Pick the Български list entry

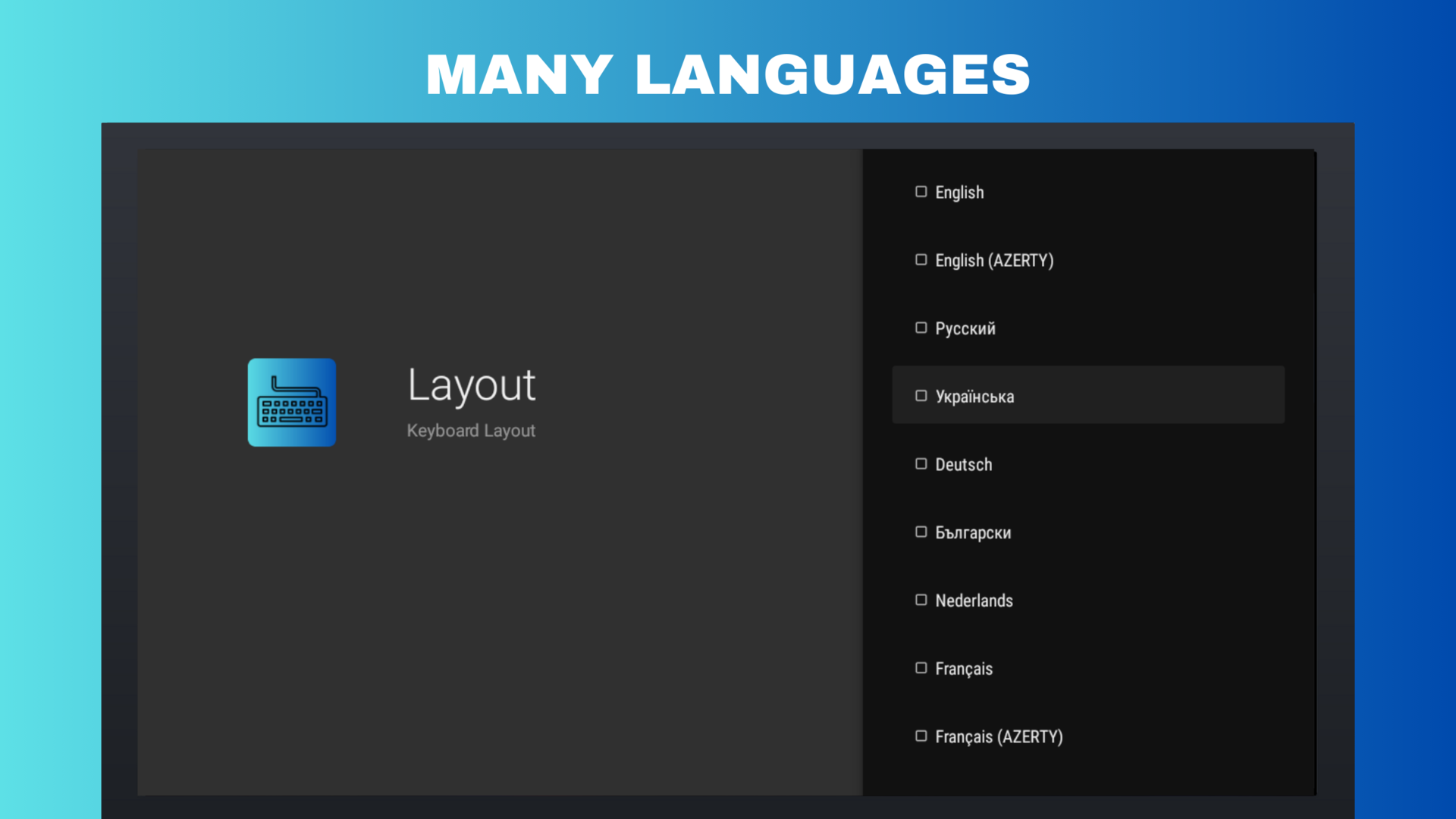(x=973, y=533)
